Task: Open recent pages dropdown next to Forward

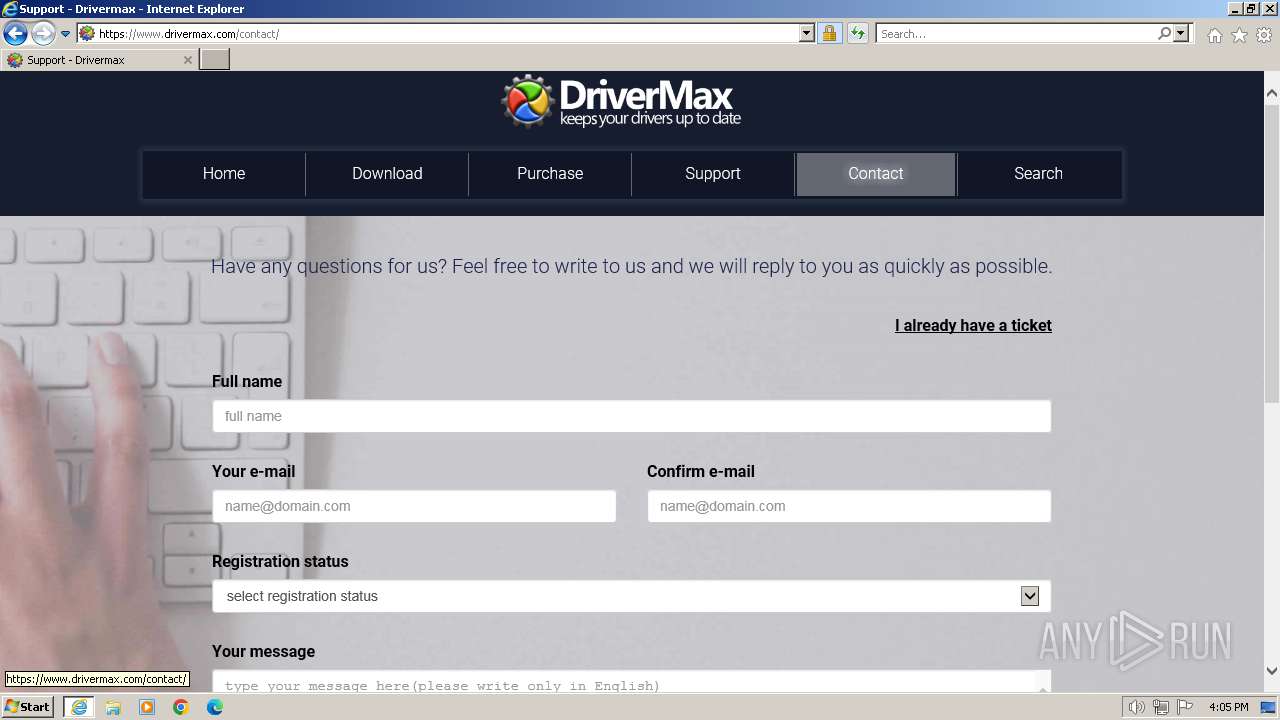Action: [x=65, y=34]
